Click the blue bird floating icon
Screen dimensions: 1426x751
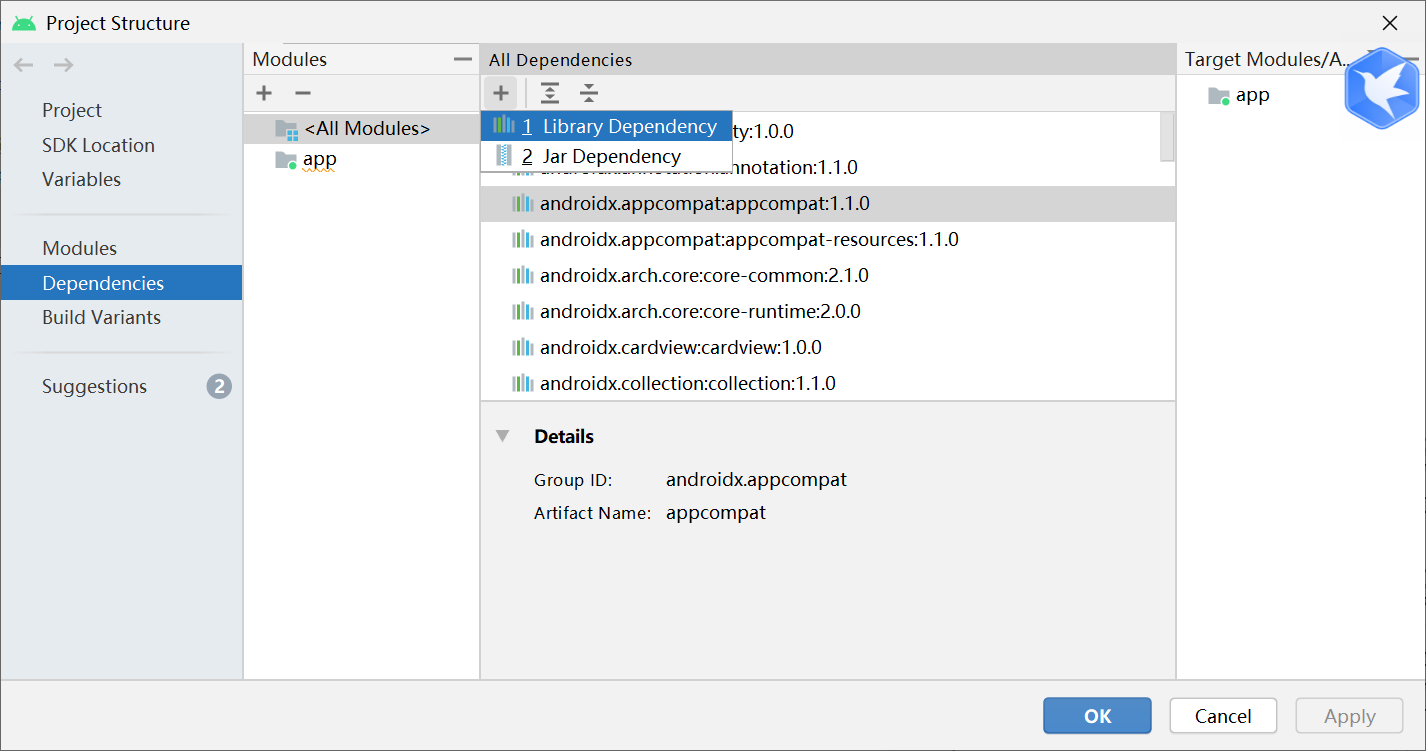tap(1381, 88)
